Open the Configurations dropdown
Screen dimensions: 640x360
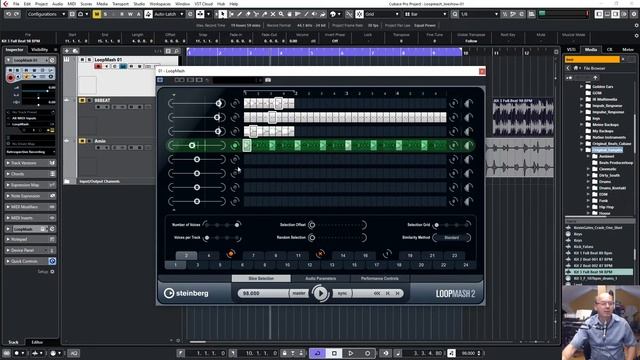pos(46,14)
